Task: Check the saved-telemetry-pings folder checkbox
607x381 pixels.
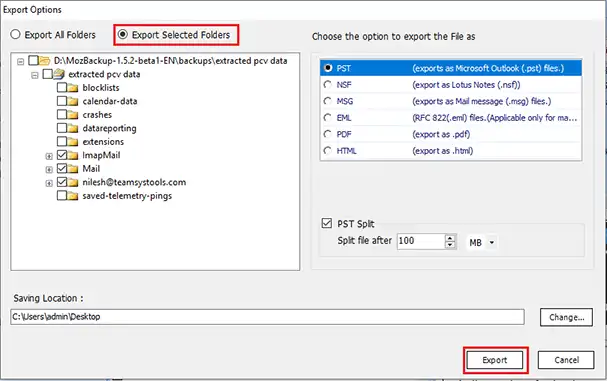Action: 62,196
